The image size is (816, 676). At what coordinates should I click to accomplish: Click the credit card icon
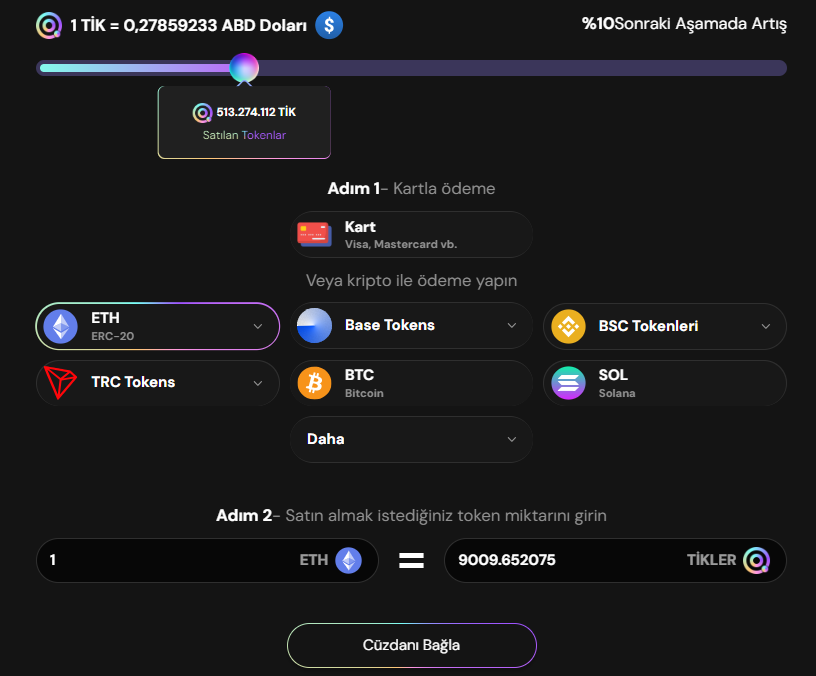[x=314, y=234]
